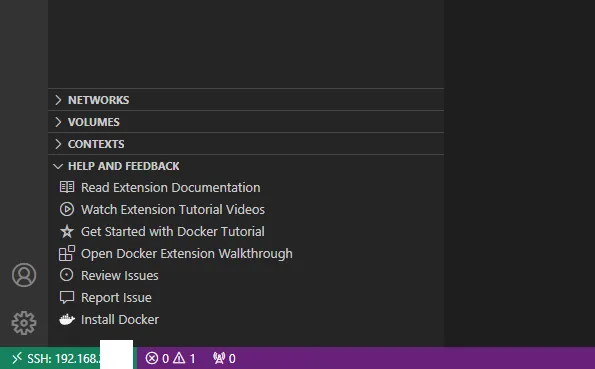Click the play icon beside Watch Extension Tutorial Videos
Screen dimensions: 595x369
(67, 209)
